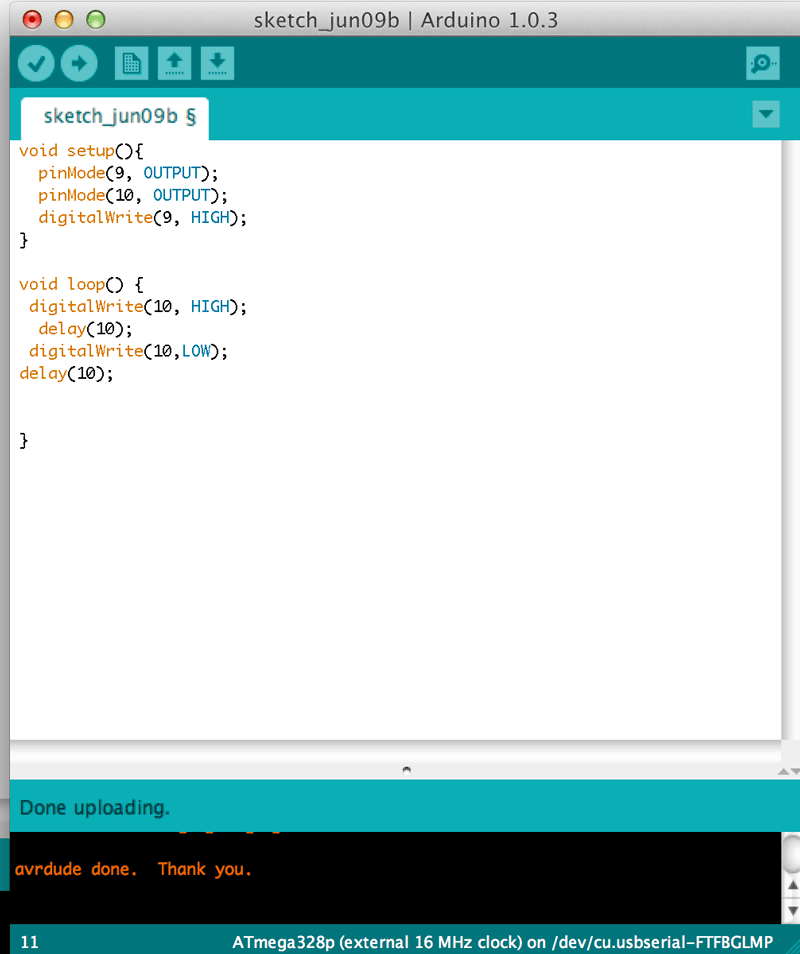The height and width of the screenshot is (954, 800).
Task: Click on the digitalWrite(9, HIGH) line
Action: [142, 218]
